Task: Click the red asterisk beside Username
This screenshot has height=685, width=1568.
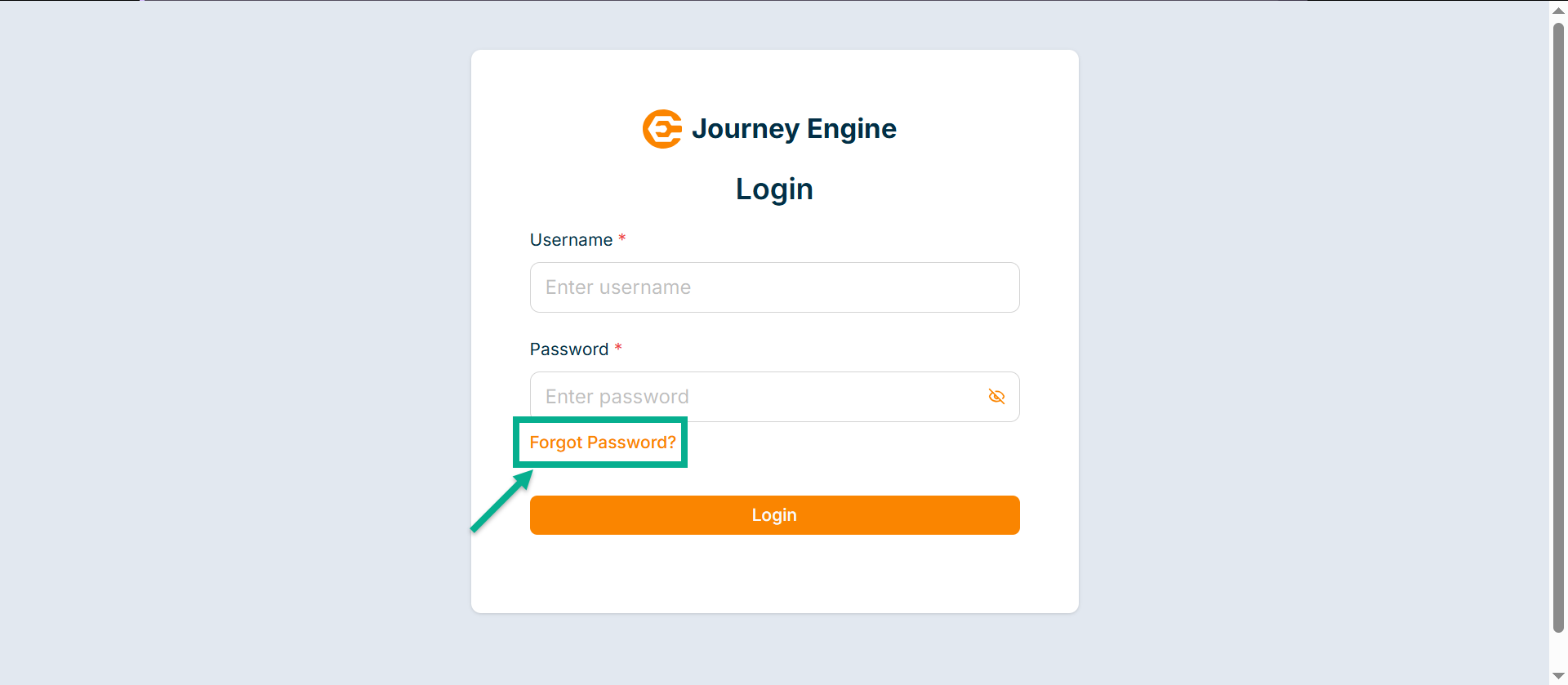Action: [x=622, y=238]
